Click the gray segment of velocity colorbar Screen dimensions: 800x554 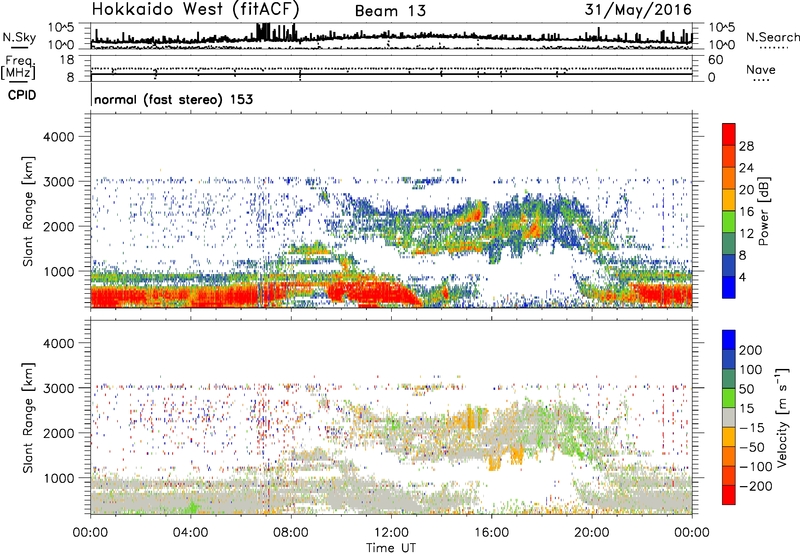[729, 418]
